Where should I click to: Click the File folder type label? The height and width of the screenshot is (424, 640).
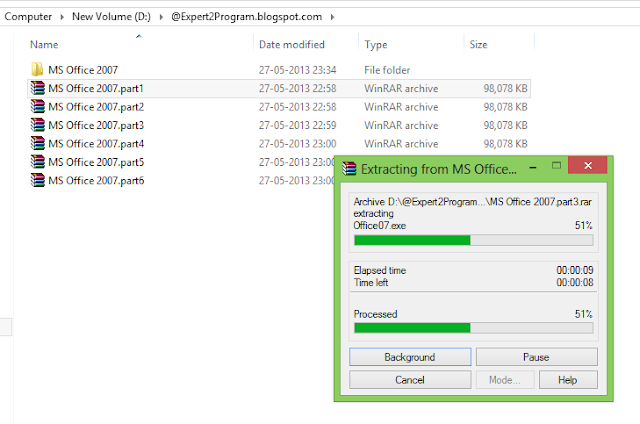pos(387,70)
